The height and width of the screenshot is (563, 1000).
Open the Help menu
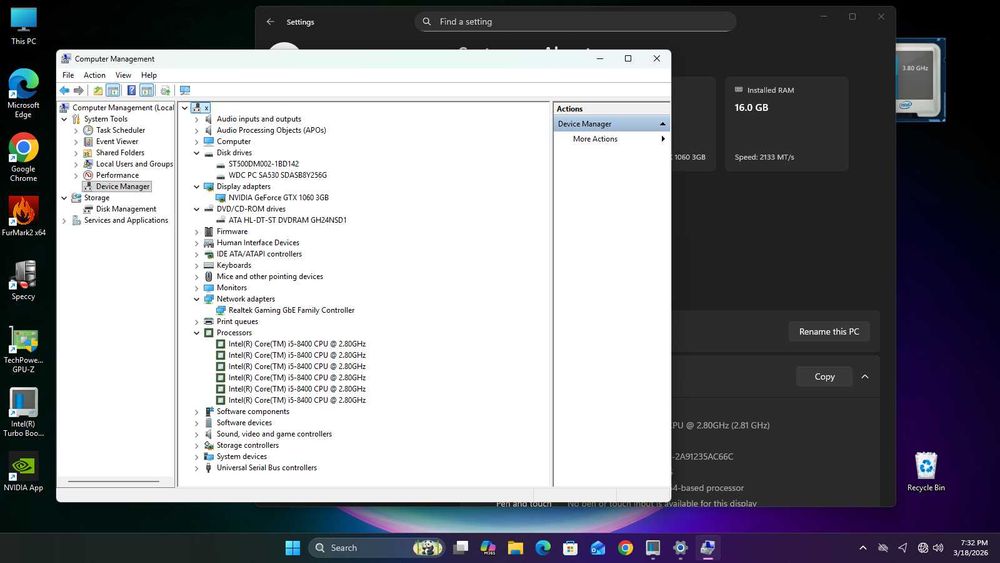pos(149,75)
